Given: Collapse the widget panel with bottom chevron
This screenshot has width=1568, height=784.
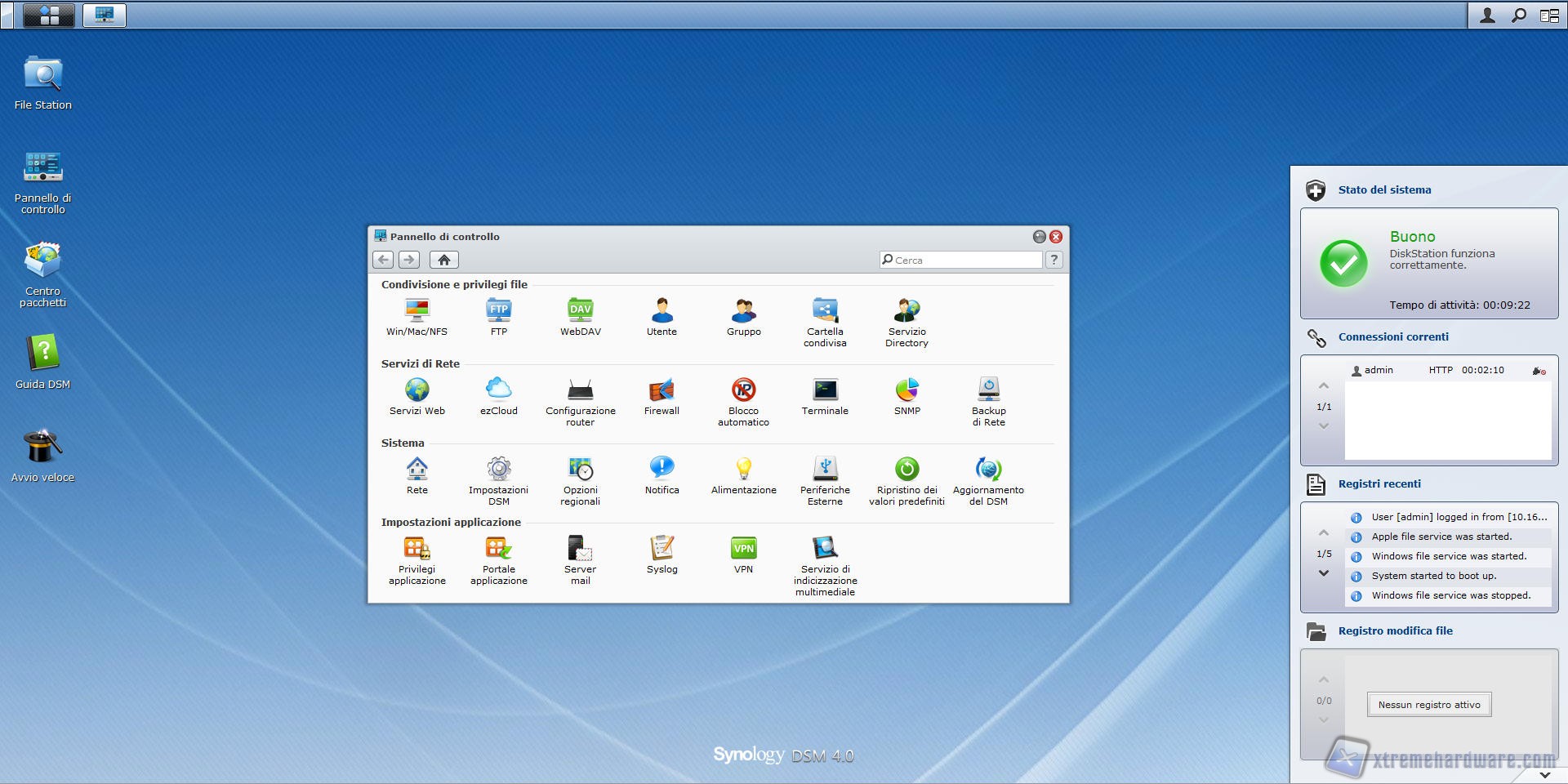Looking at the screenshot, I should click(1544, 774).
